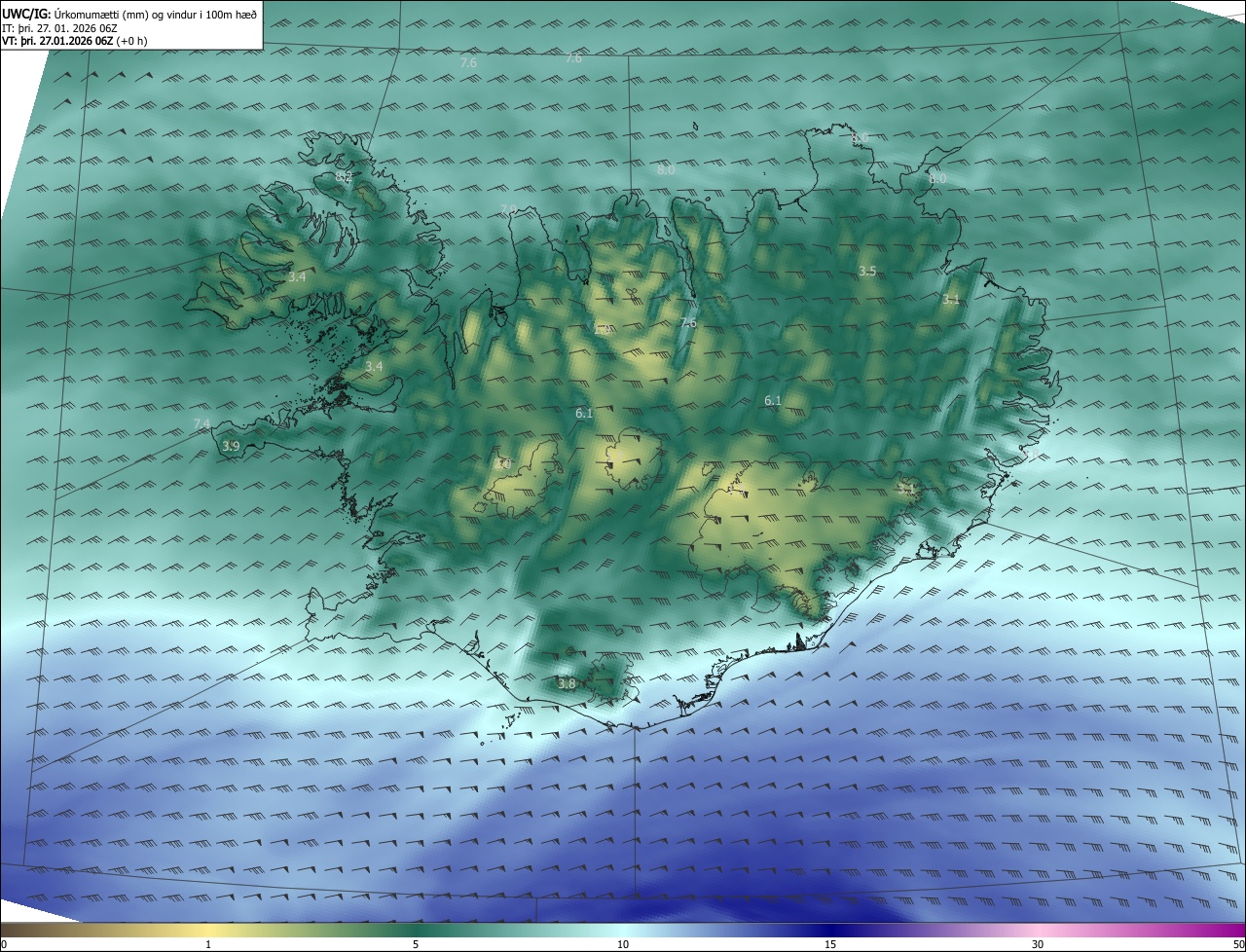Click the 3.5 value label on map
Image resolution: width=1246 pixels, height=952 pixels.
point(867,271)
